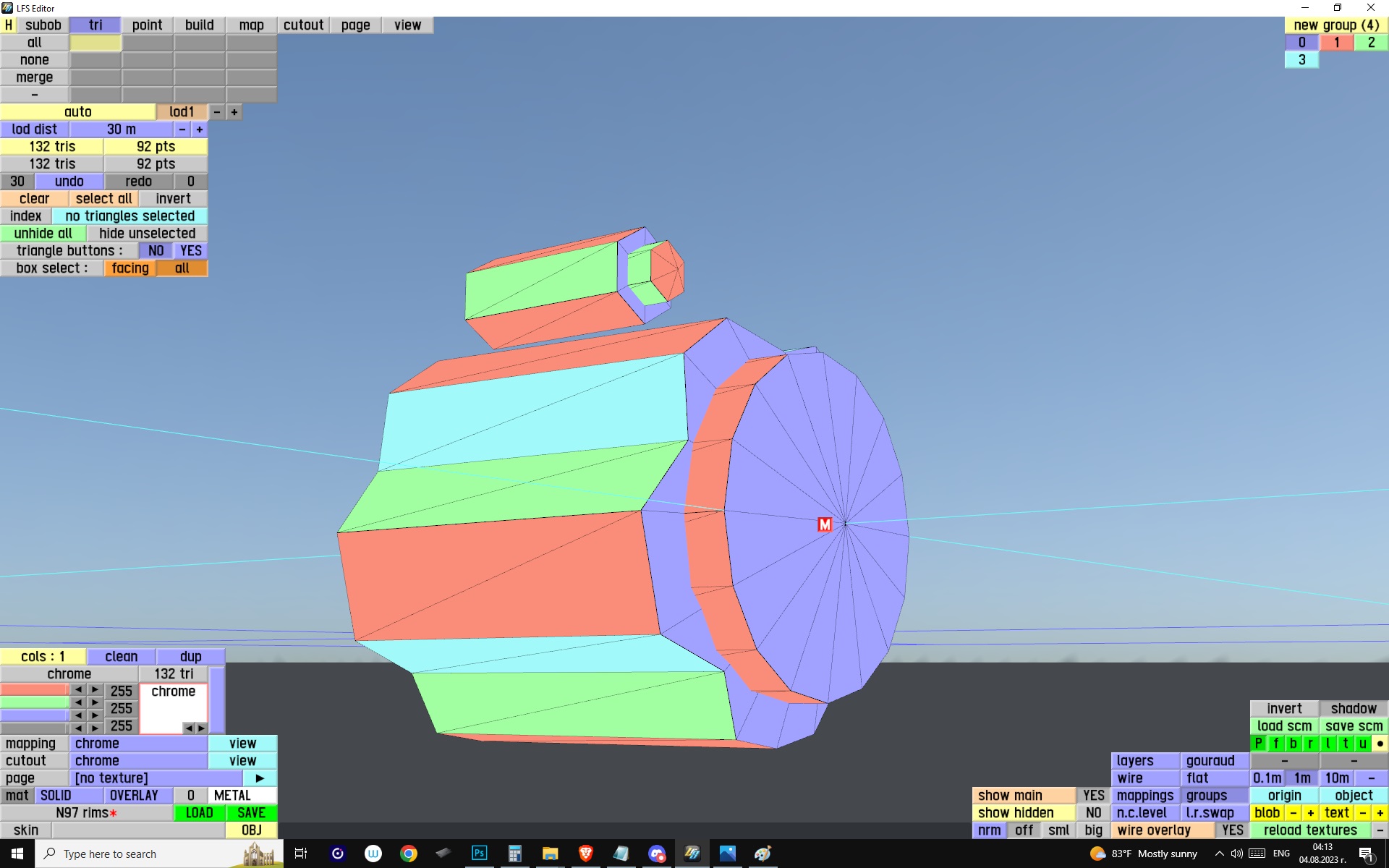Switch to the point tab
This screenshot has height=868, width=1389.
tap(147, 25)
